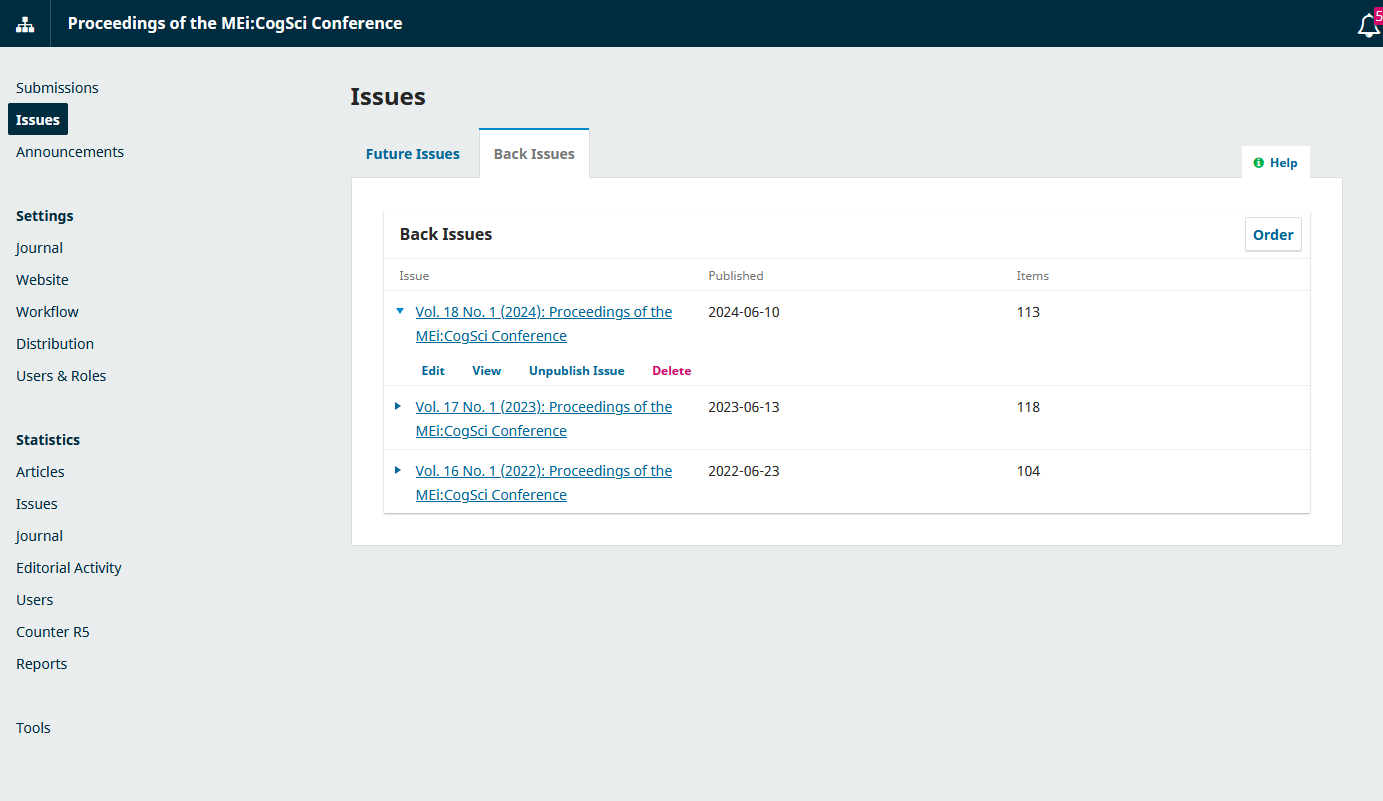This screenshot has width=1383, height=801.
Task: View Issues under Statistics
Action: coord(37,504)
